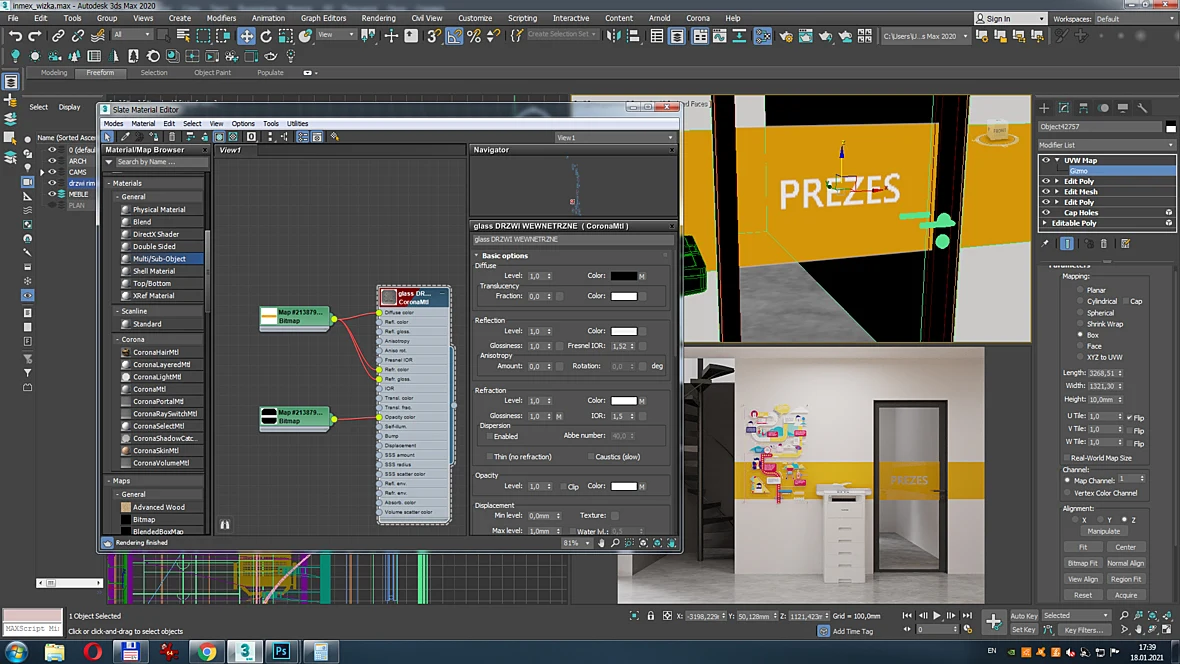Select Vertex Color Channel radio button
Screen dimensions: 1180x664
click(1068, 493)
